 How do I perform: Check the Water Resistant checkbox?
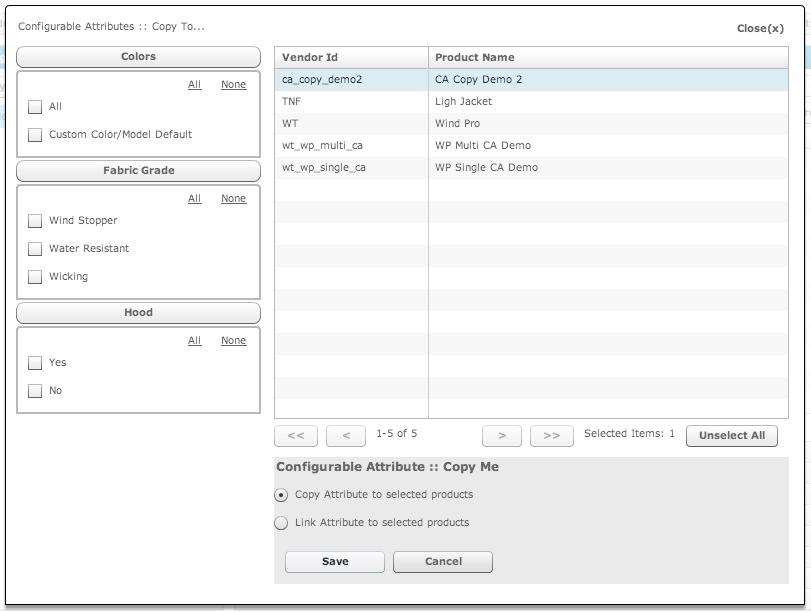pyautogui.click(x=36, y=248)
